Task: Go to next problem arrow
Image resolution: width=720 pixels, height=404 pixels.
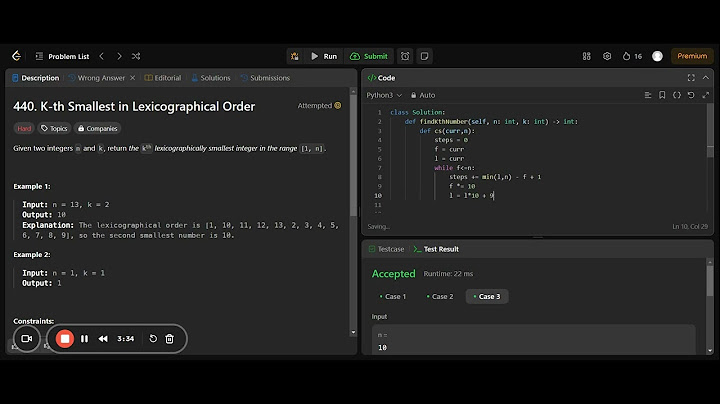Action: [x=119, y=56]
